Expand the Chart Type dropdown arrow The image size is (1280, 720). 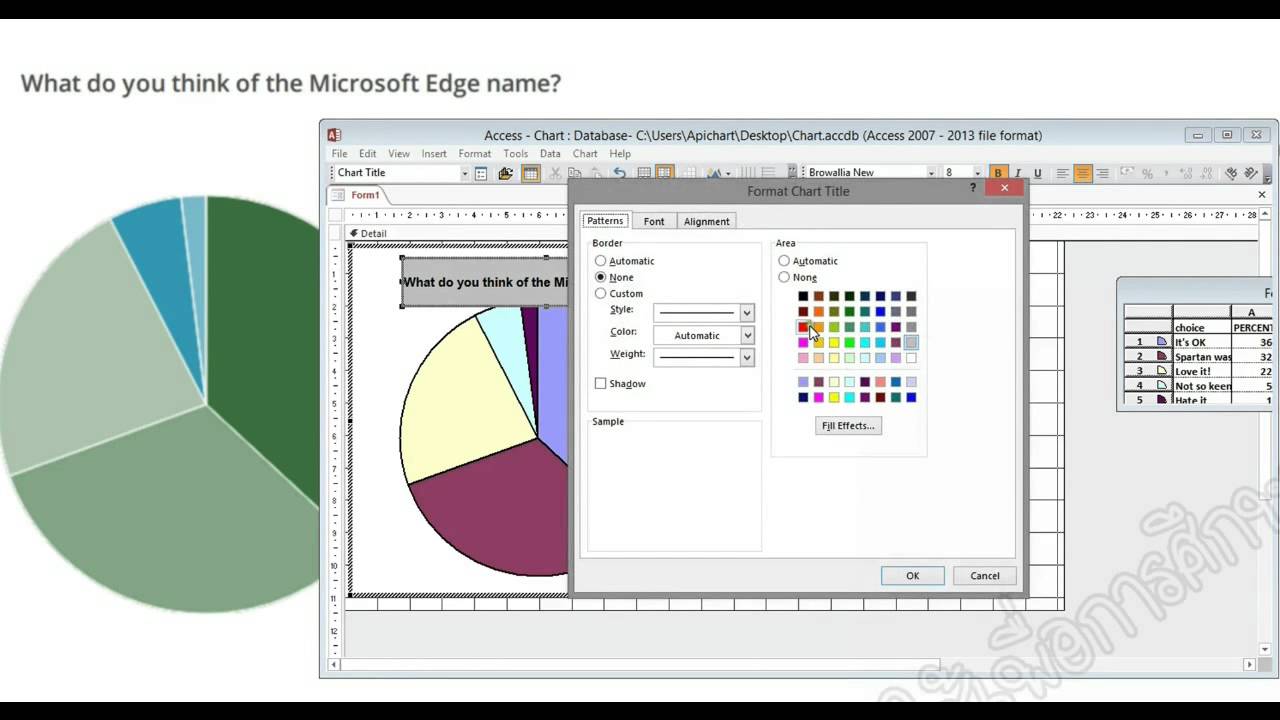(728, 173)
